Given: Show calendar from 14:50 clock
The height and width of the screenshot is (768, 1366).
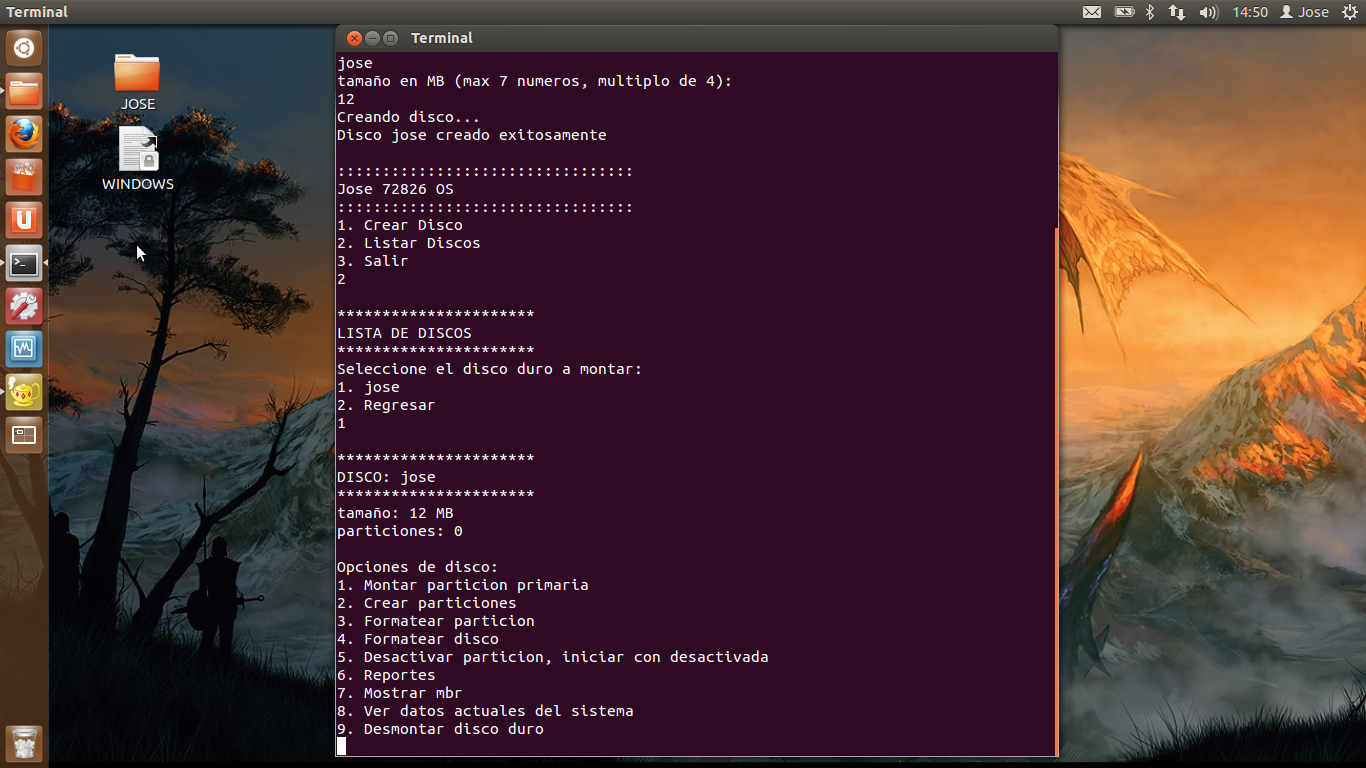Looking at the screenshot, I should pyautogui.click(x=1250, y=12).
